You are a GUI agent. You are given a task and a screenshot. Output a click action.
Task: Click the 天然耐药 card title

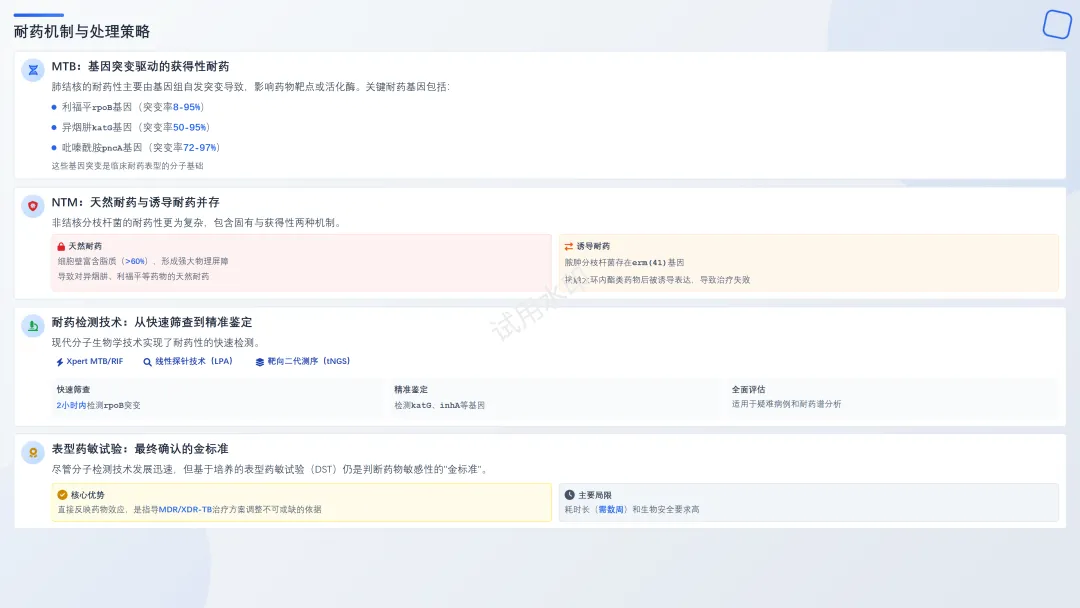tap(85, 247)
